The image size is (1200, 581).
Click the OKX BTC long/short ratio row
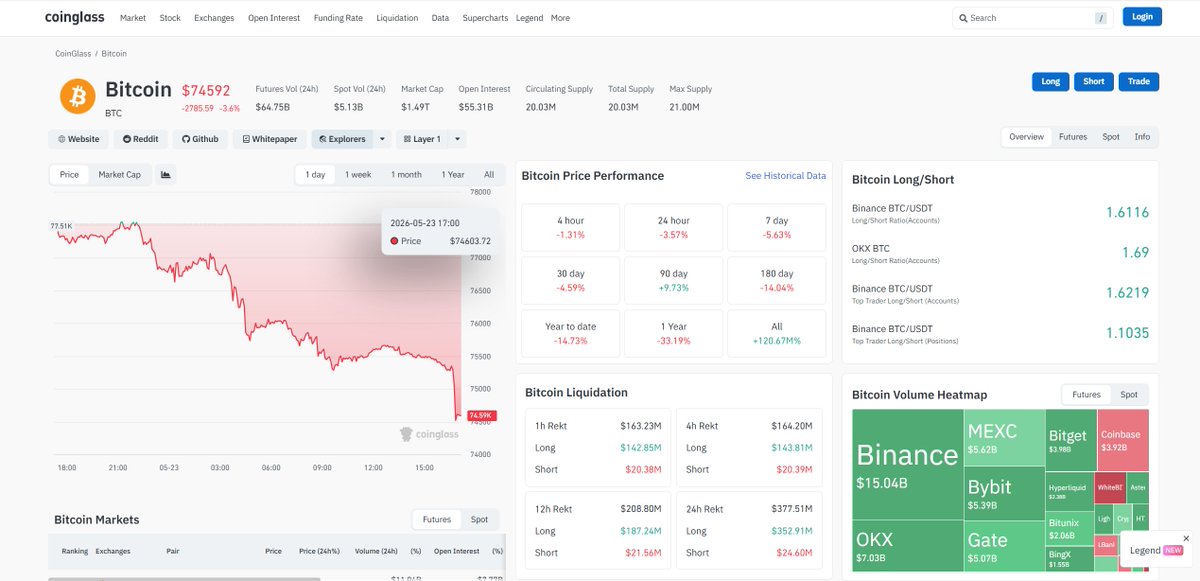point(1000,253)
